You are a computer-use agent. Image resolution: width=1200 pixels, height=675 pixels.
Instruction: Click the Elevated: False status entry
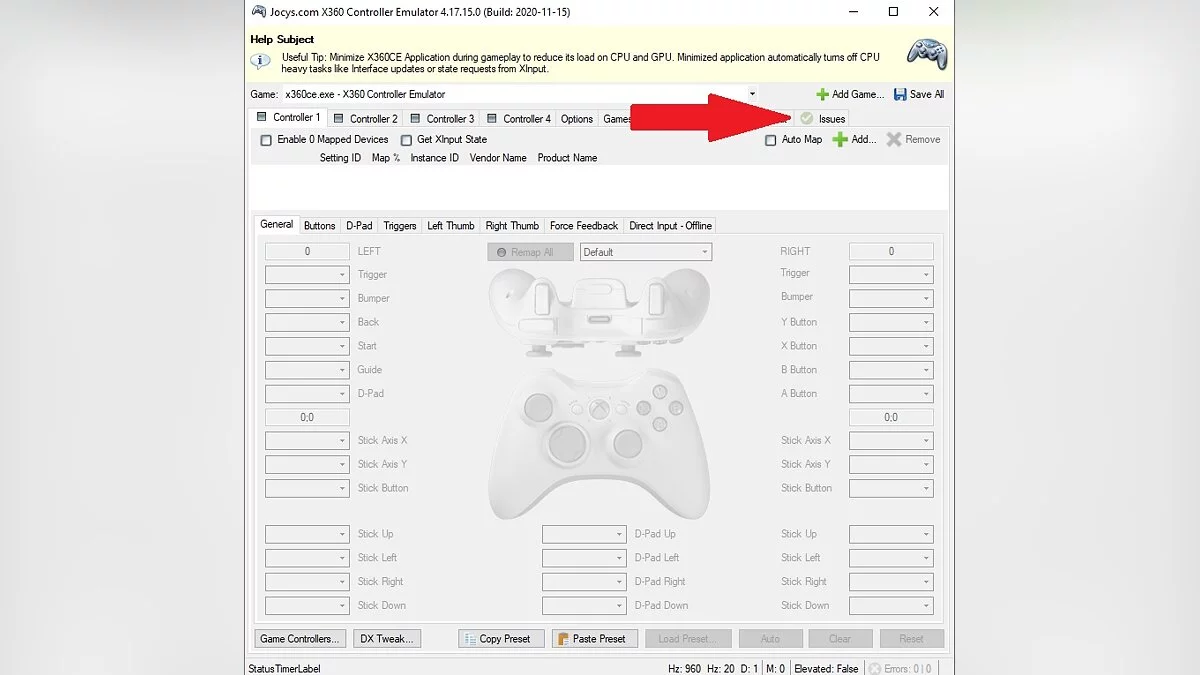(827, 669)
